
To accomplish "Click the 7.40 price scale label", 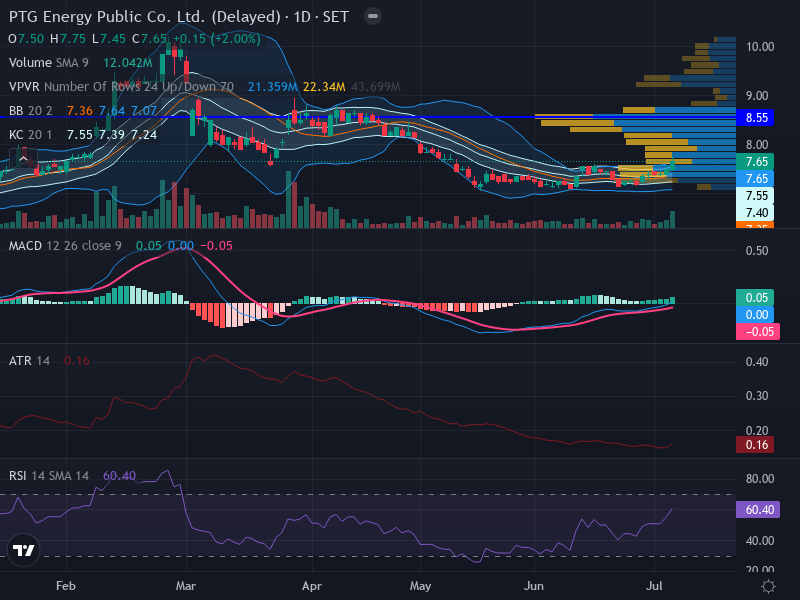I will (755, 213).
